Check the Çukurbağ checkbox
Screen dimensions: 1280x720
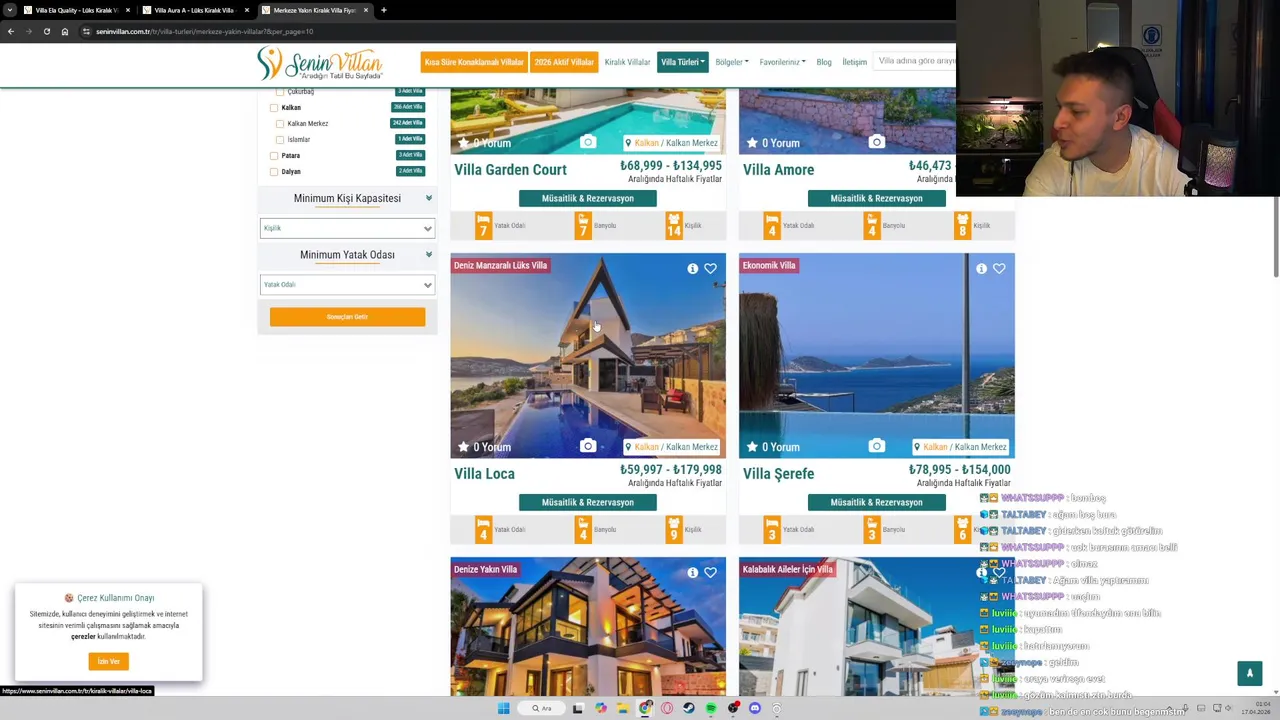(280, 92)
